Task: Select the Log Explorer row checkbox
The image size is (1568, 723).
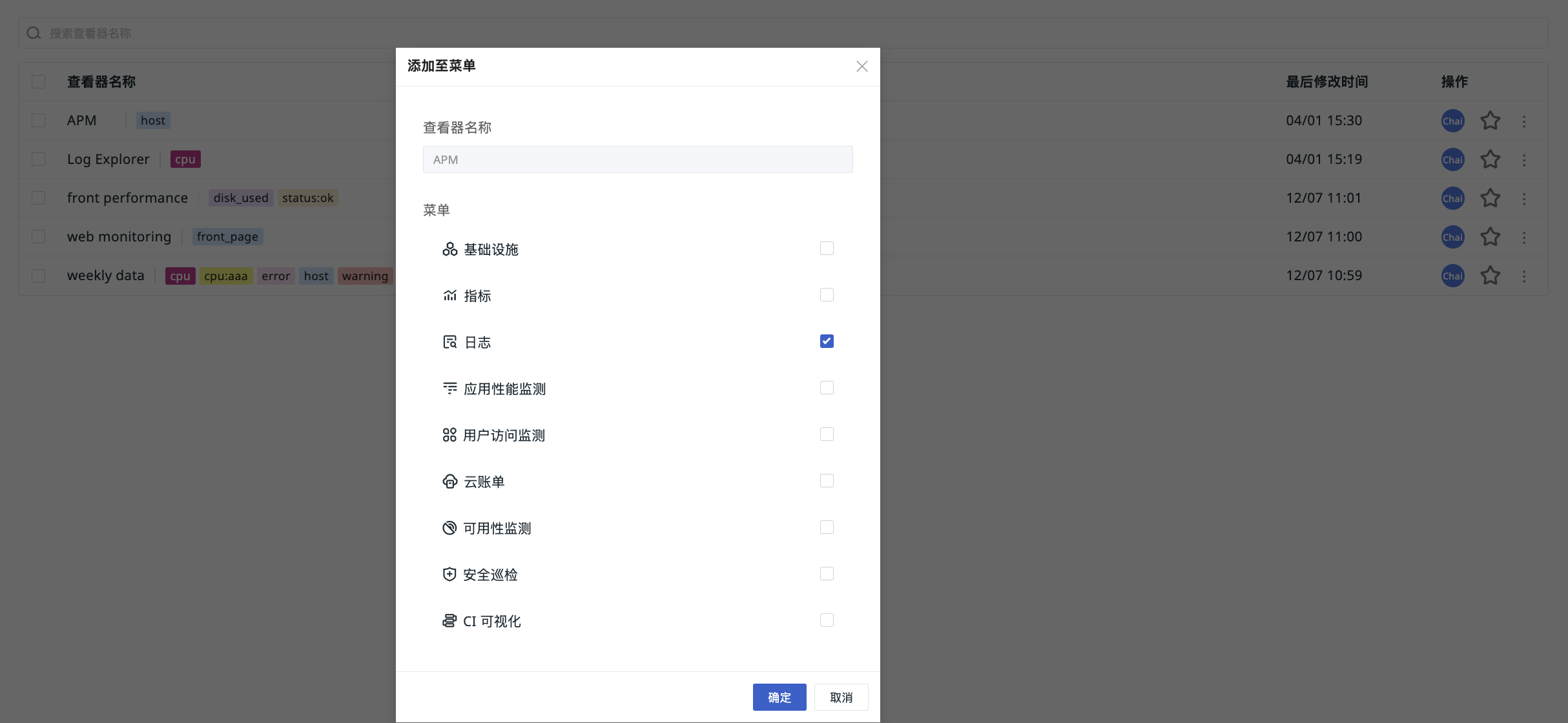Action: [x=39, y=159]
